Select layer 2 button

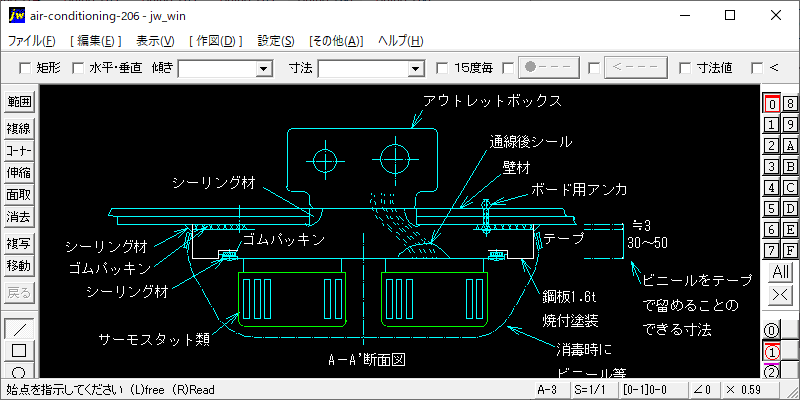tap(772, 146)
